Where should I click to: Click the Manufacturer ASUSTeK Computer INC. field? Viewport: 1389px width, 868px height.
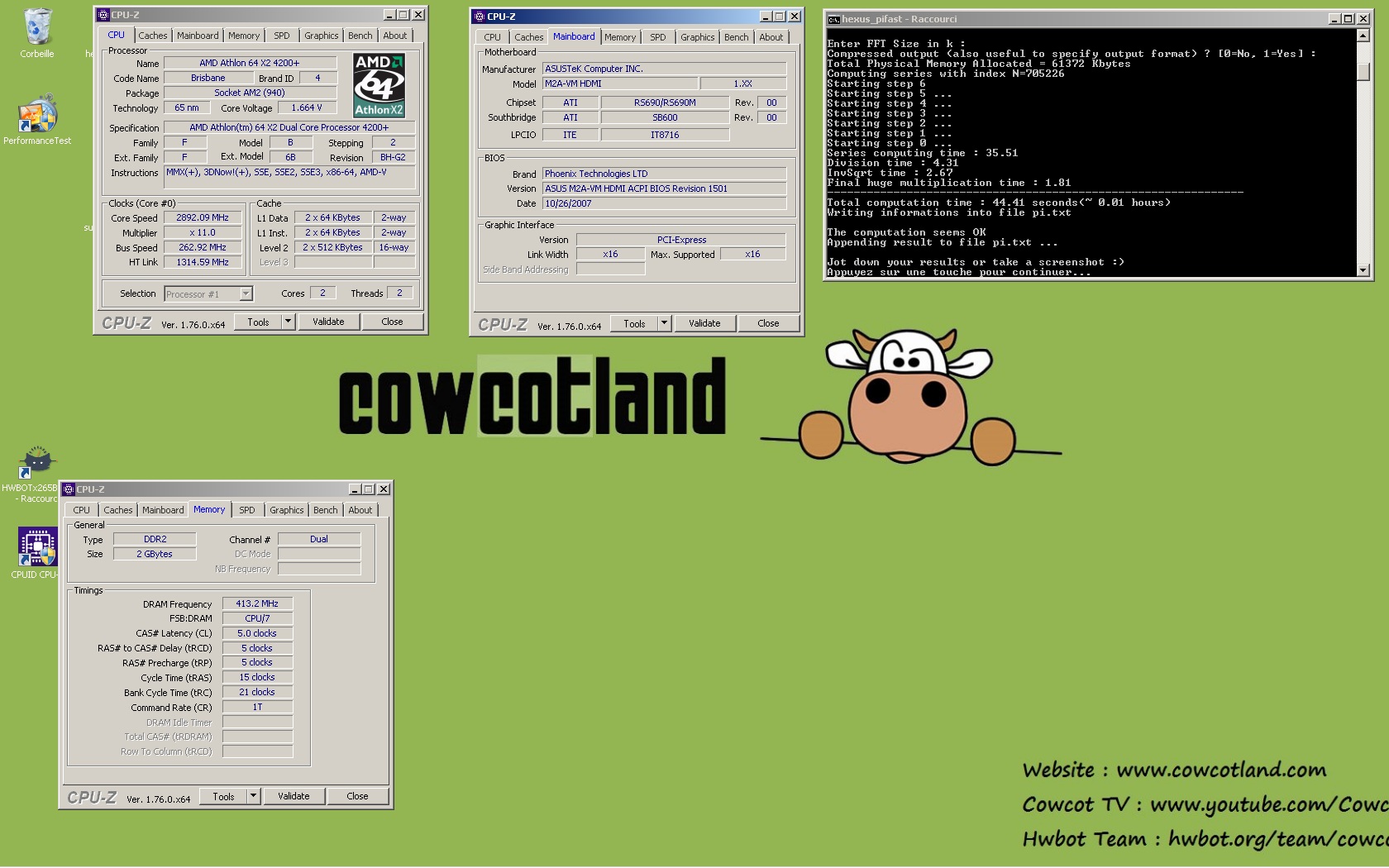[x=664, y=69]
